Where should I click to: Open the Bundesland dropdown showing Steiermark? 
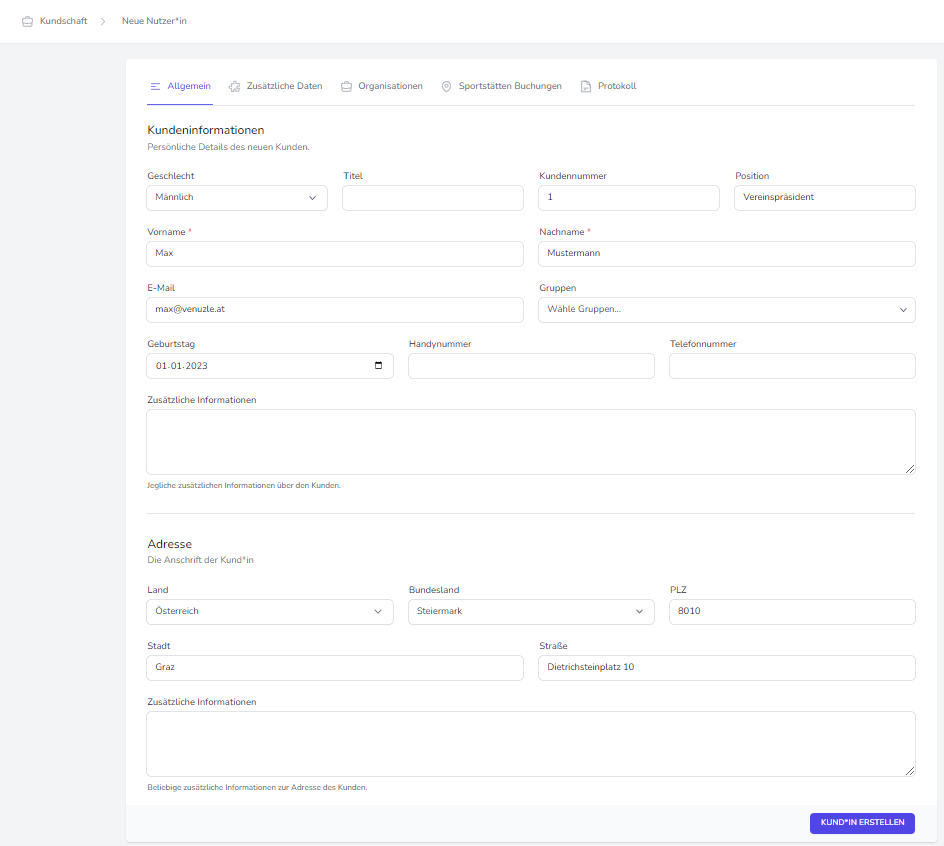(x=531, y=611)
